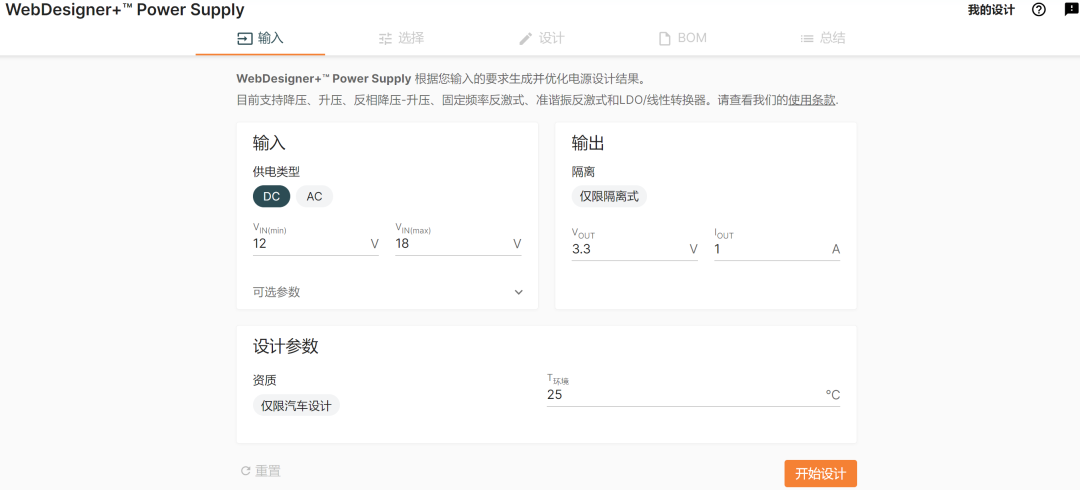Click the 隔离 label in output card
Image resolution: width=1080 pixels, height=490 pixels.
[583, 172]
